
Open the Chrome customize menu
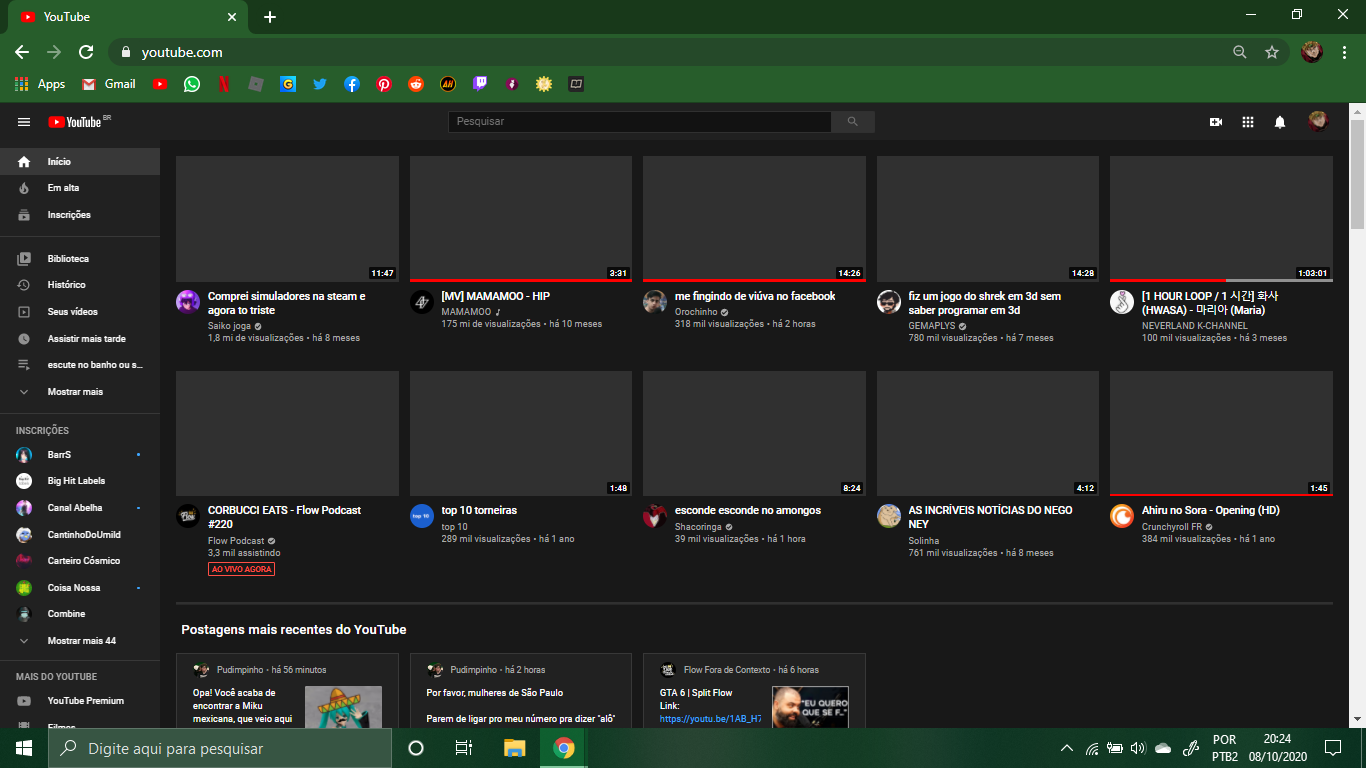pos(1344,52)
